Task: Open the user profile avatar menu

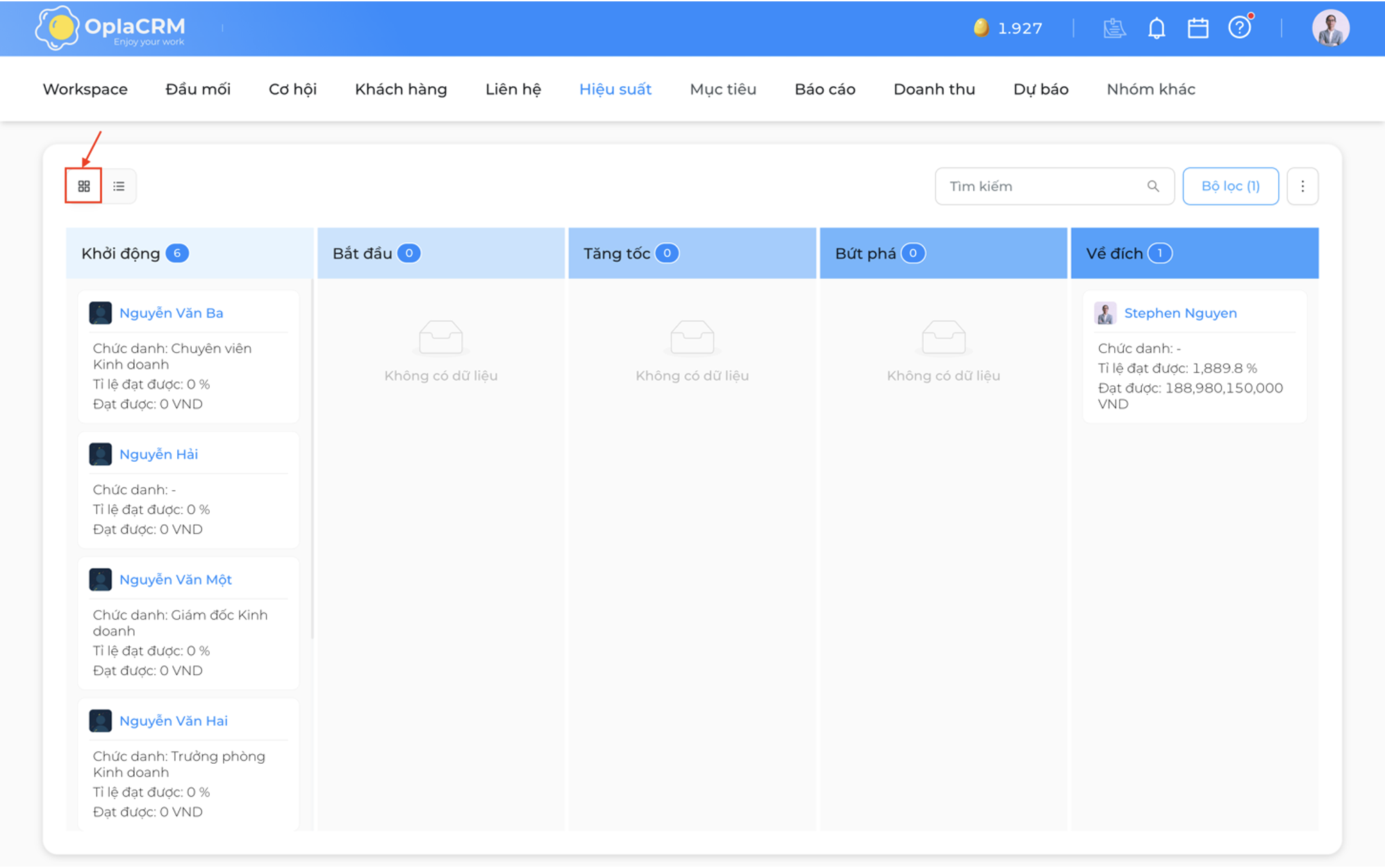Action: [1330, 28]
